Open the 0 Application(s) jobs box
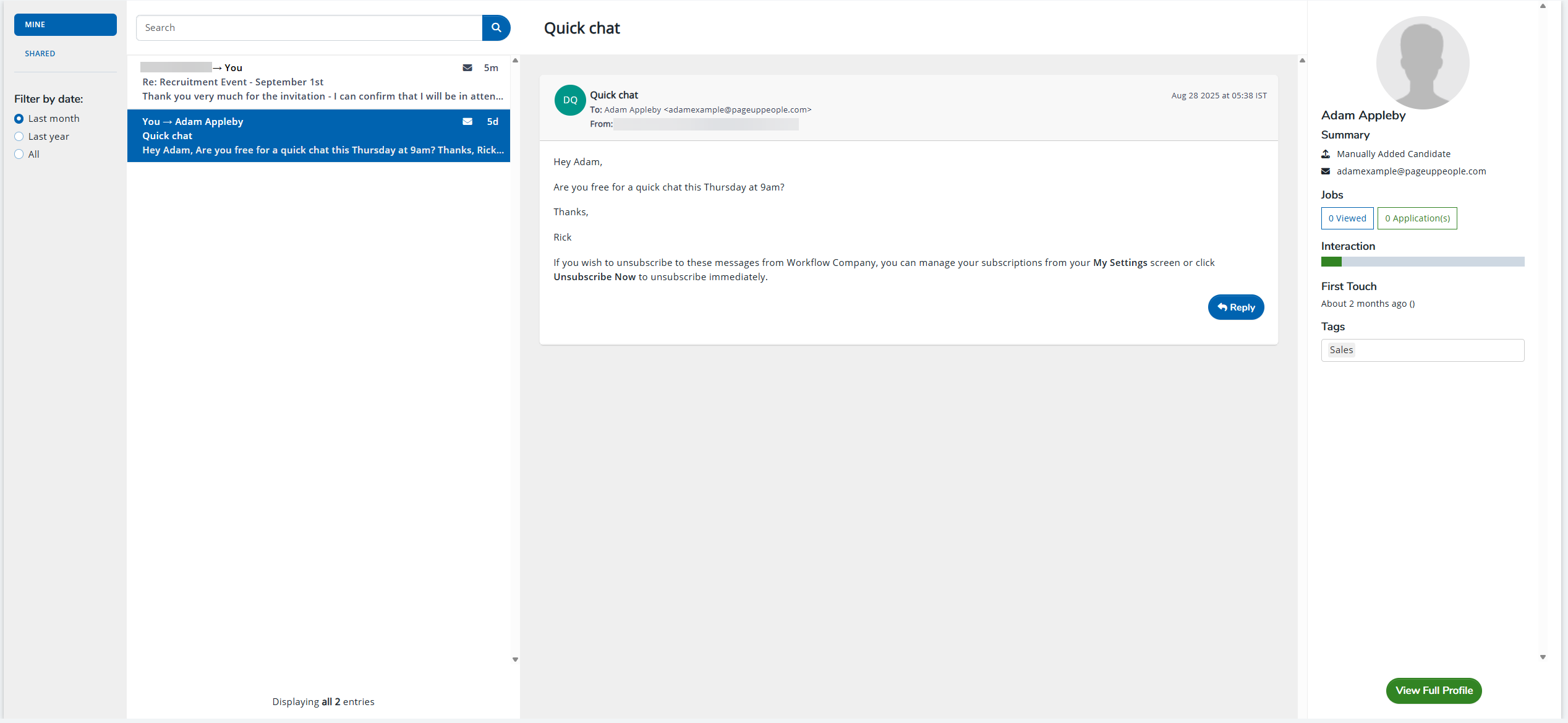The height and width of the screenshot is (723, 1568). click(x=1417, y=218)
